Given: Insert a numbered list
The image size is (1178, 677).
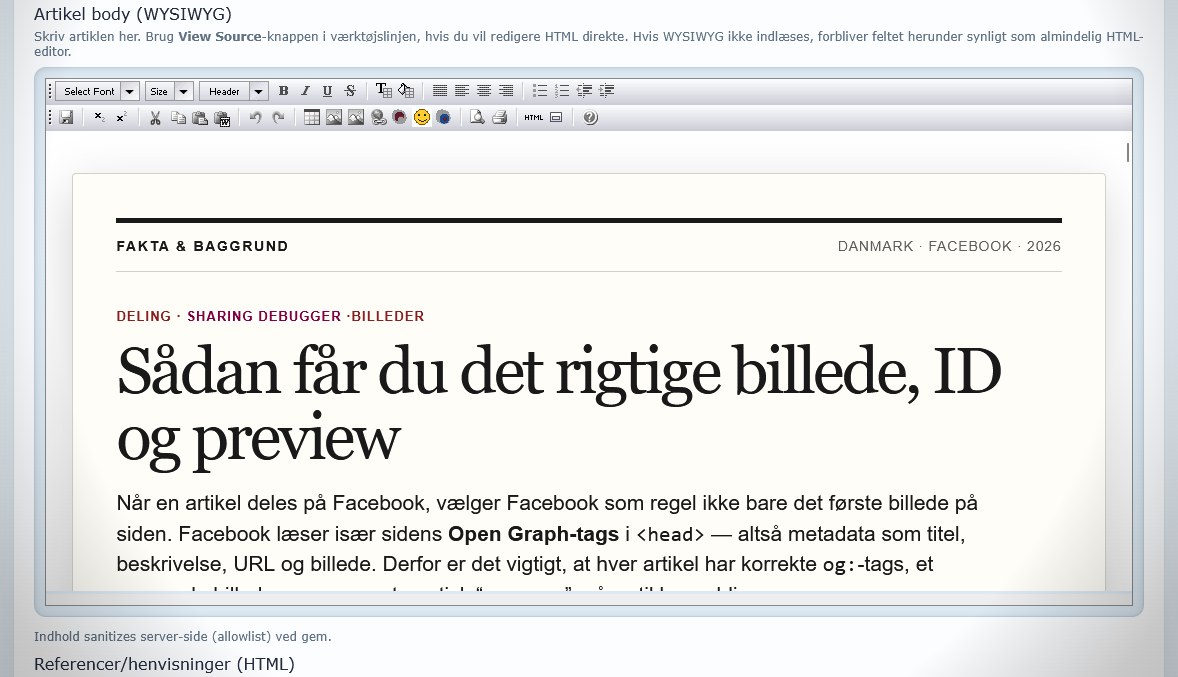Looking at the screenshot, I should point(562,91).
